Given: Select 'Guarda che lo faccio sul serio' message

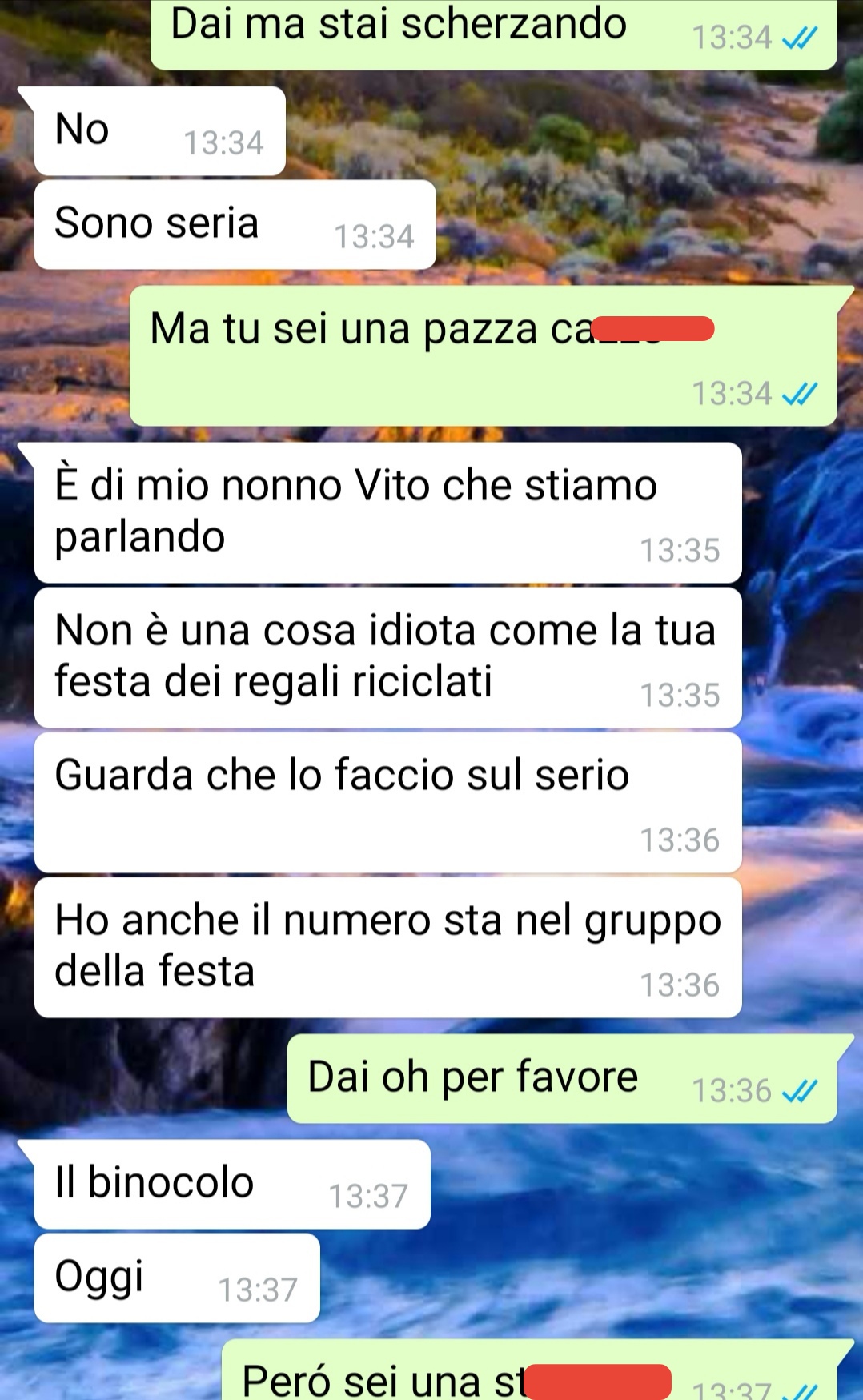Looking at the screenshot, I should coord(387,802).
